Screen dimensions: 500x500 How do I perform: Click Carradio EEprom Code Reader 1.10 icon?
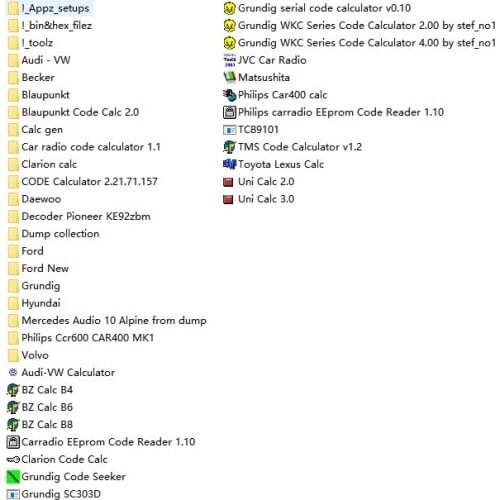13,442
